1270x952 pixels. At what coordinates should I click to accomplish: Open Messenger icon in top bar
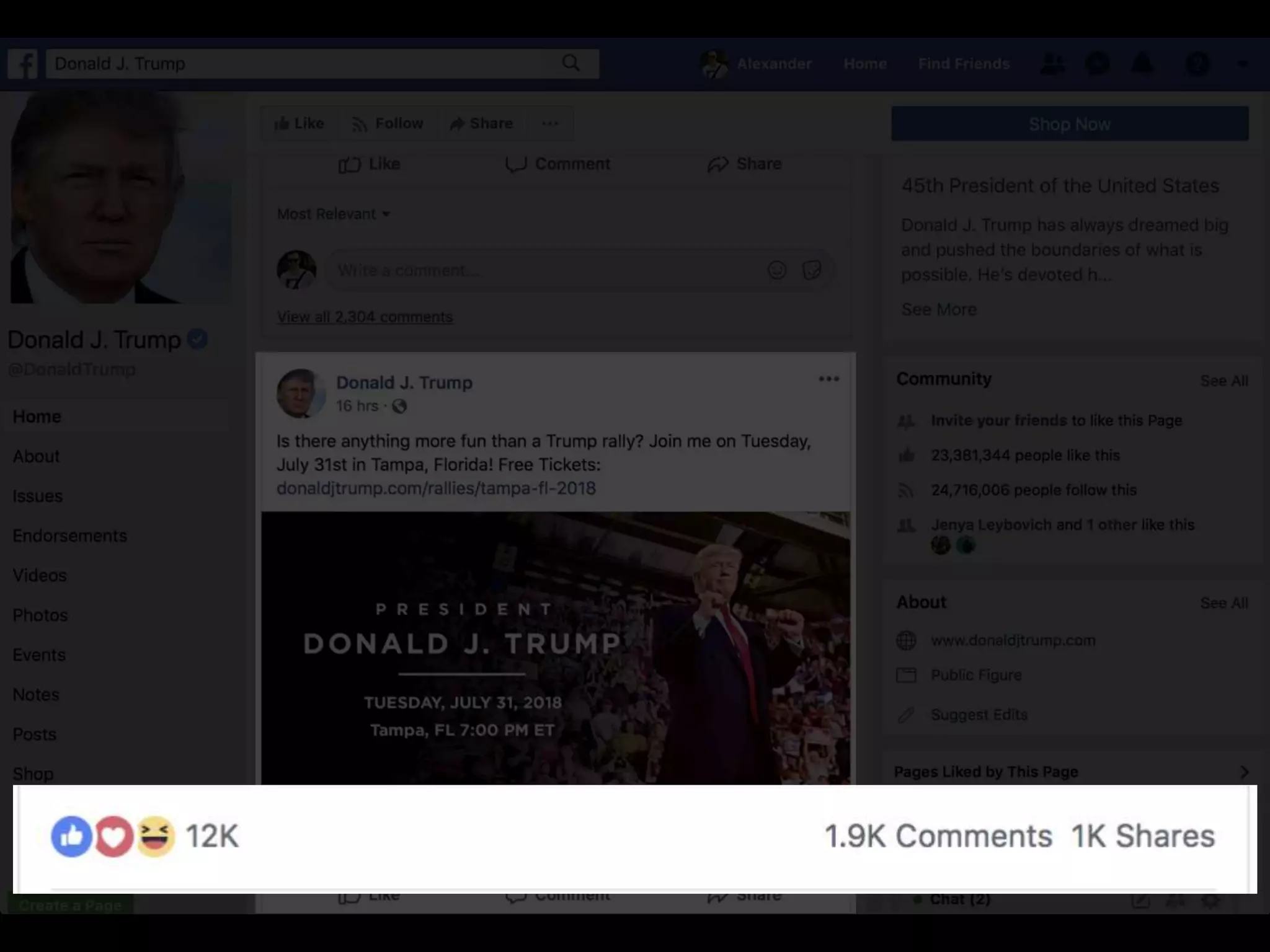[x=1098, y=64]
